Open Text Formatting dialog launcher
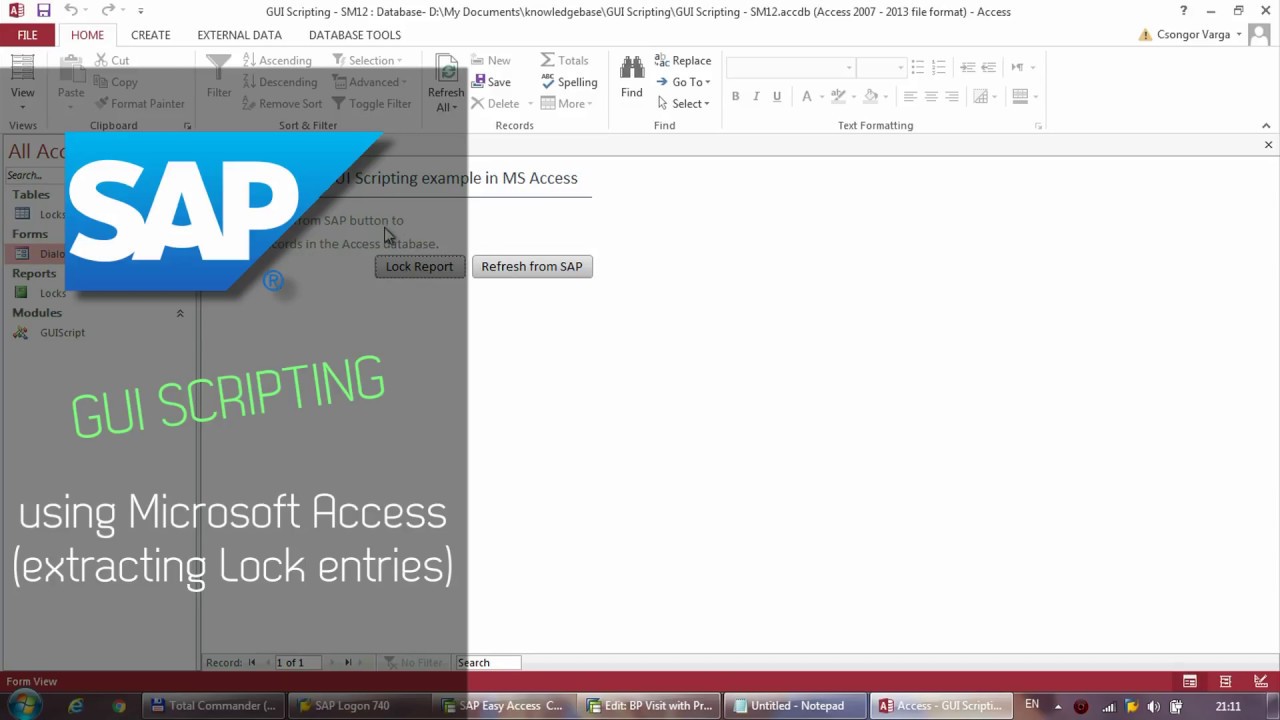The width and height of the screenshot is (1280, 720). pos(1038,126)
